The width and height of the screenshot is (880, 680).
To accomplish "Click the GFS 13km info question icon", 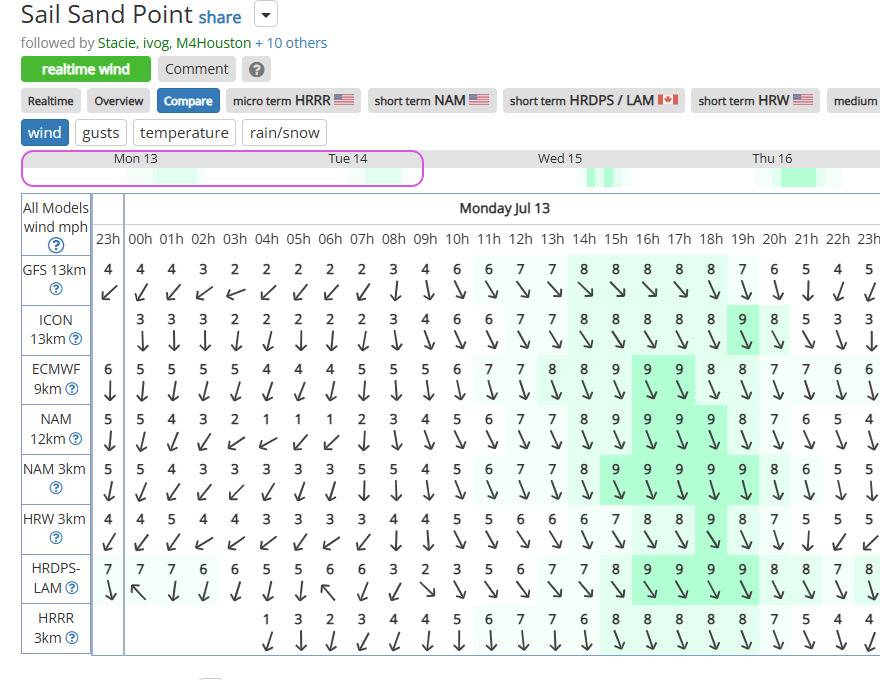I will (56, 289).
